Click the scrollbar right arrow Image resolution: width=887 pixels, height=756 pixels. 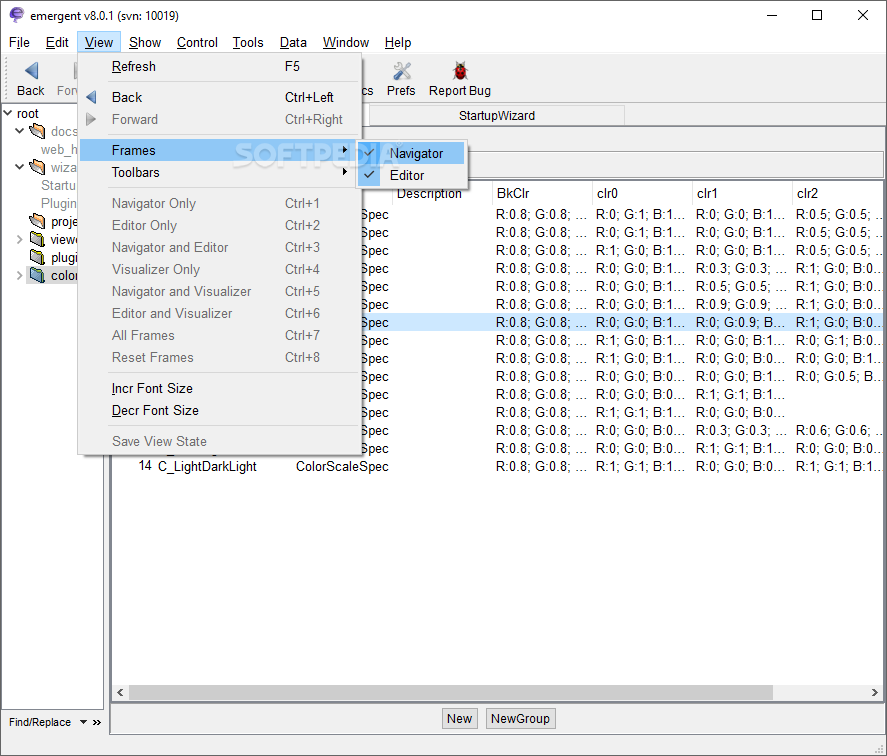click(875, 692)
